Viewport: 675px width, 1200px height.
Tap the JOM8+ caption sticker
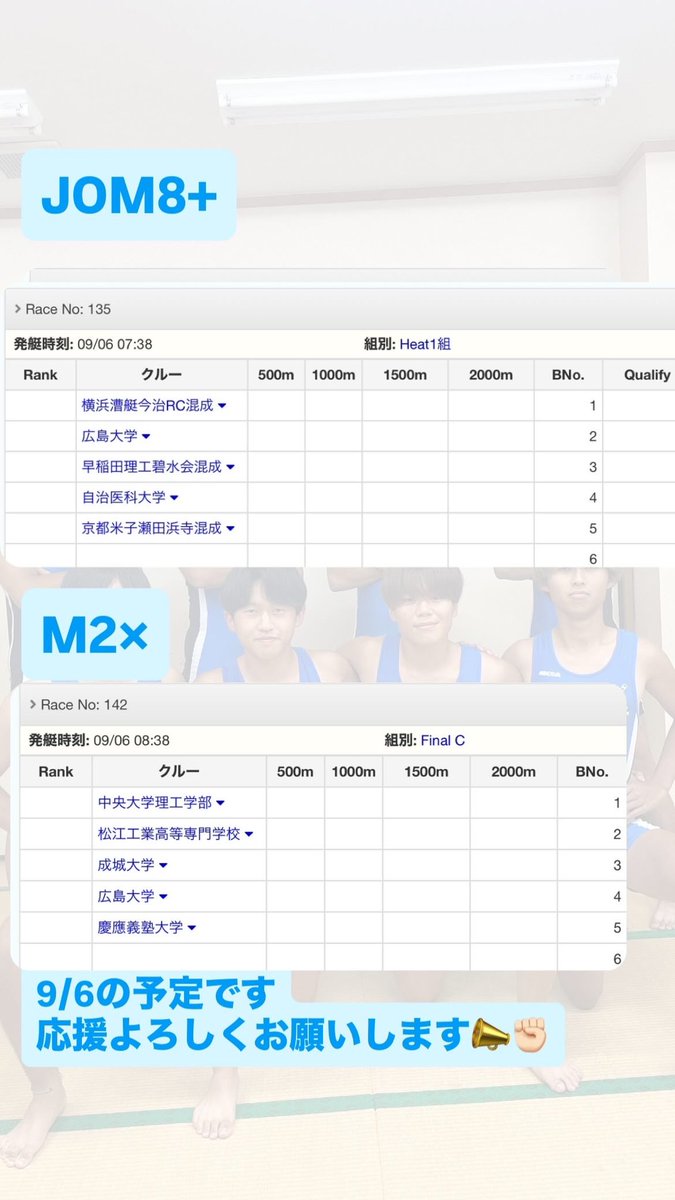pyautogui.click(x=129, y=196)
